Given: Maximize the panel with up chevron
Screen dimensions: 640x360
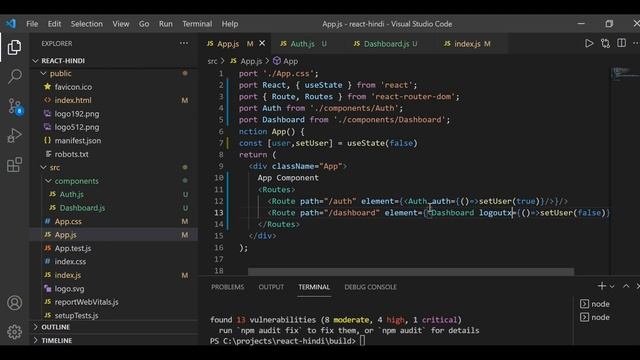Looking at the screenshot, I should [626, 286].
